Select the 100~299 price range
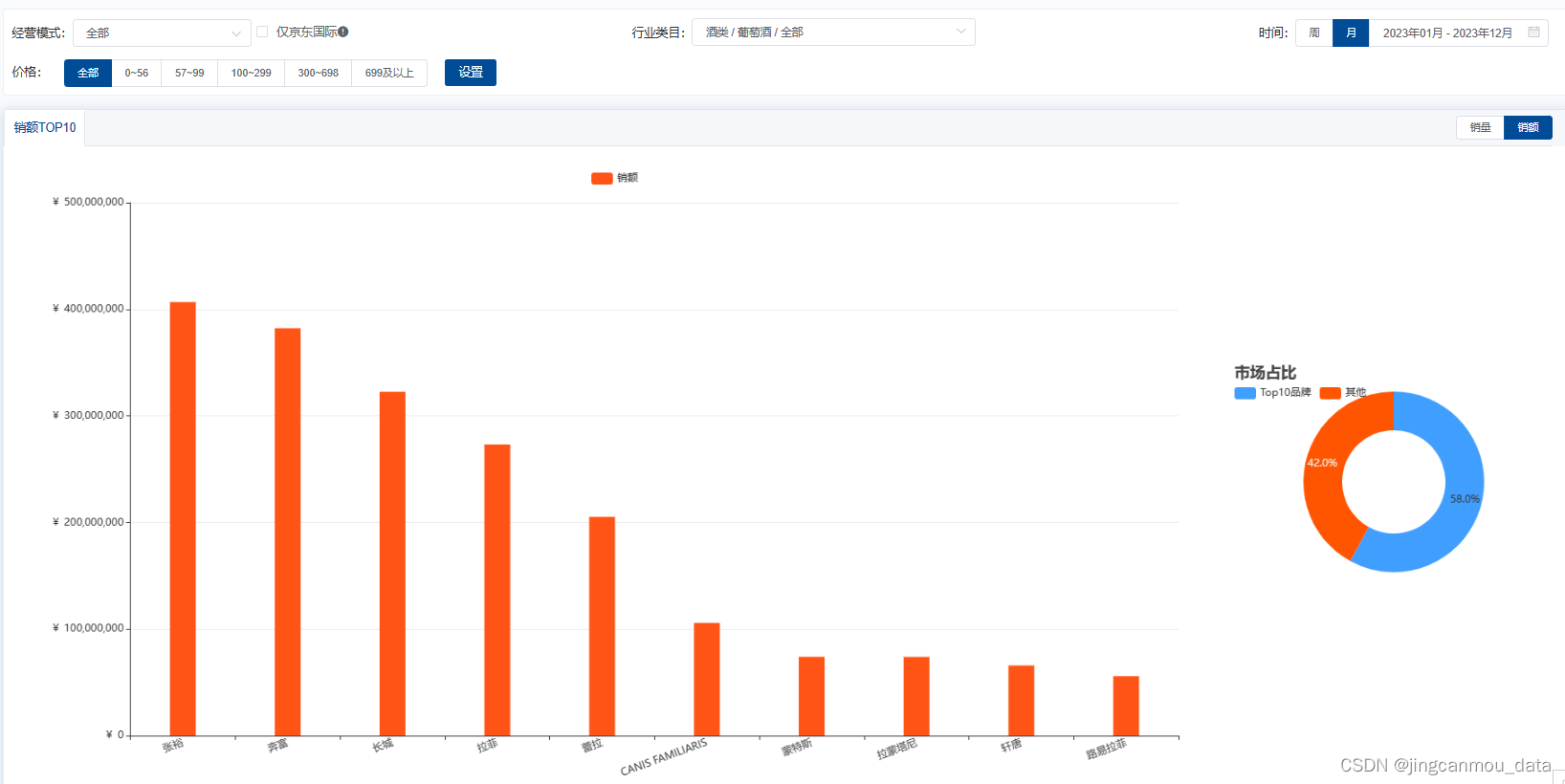The width and height of the screenshot is (1565, 784). 251,73
